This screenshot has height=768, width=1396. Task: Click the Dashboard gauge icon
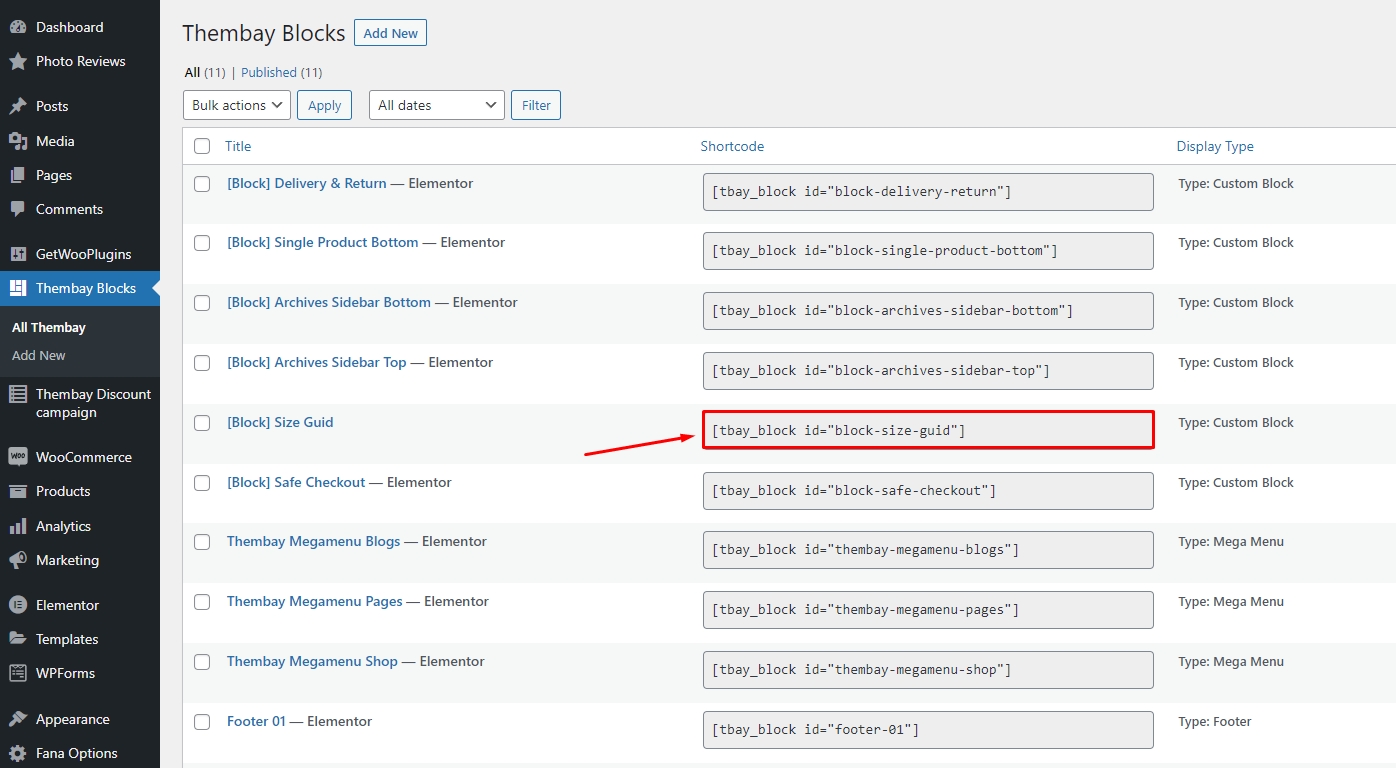(x=18, y=27)
